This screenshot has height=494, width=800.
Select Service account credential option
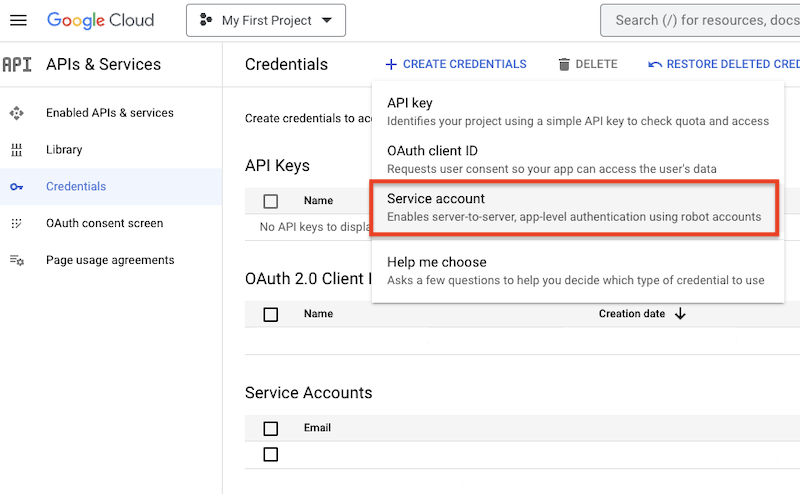[x=574, y=207]
